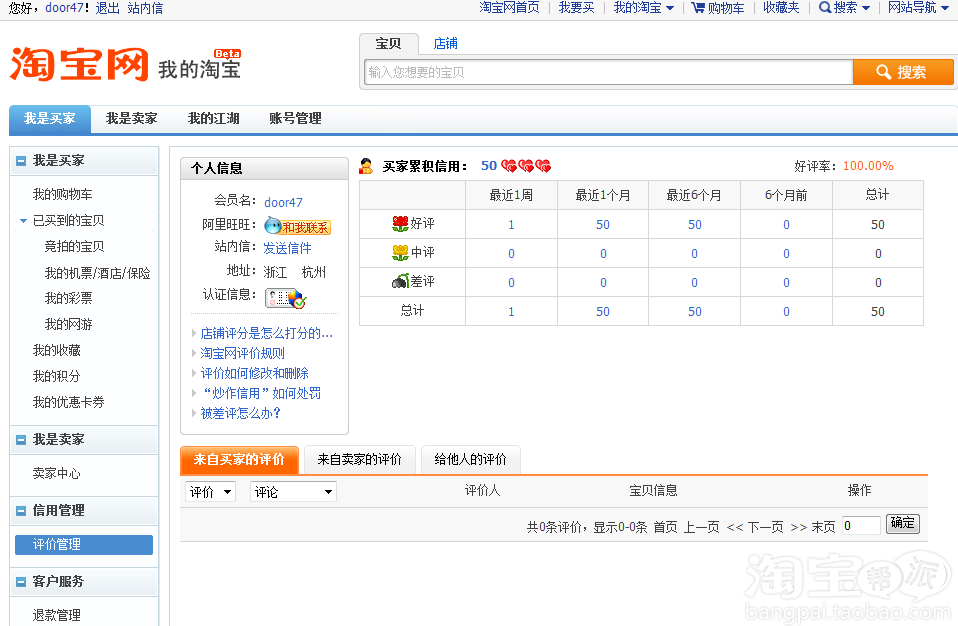Collapse the 已买到的宝贝 tree arrow
958x626 pixels.
point(23,220)
